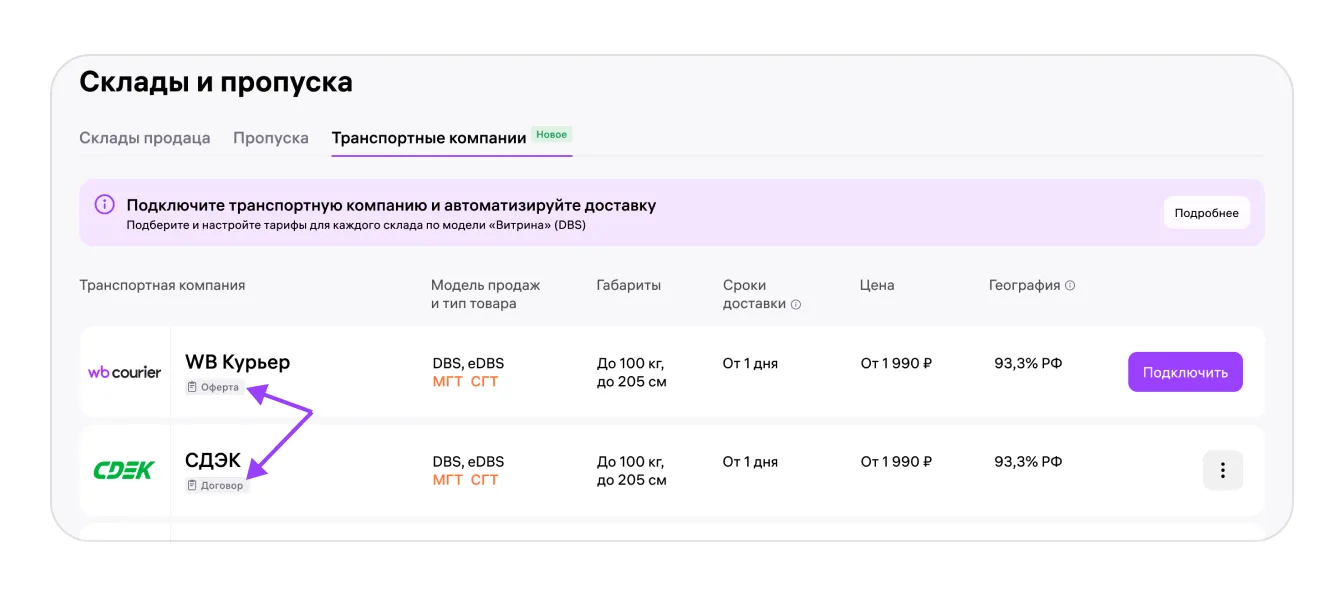Click the green СДЭК logo
The width and height of the screenshot is (1344, 596).
coord(124,470)
